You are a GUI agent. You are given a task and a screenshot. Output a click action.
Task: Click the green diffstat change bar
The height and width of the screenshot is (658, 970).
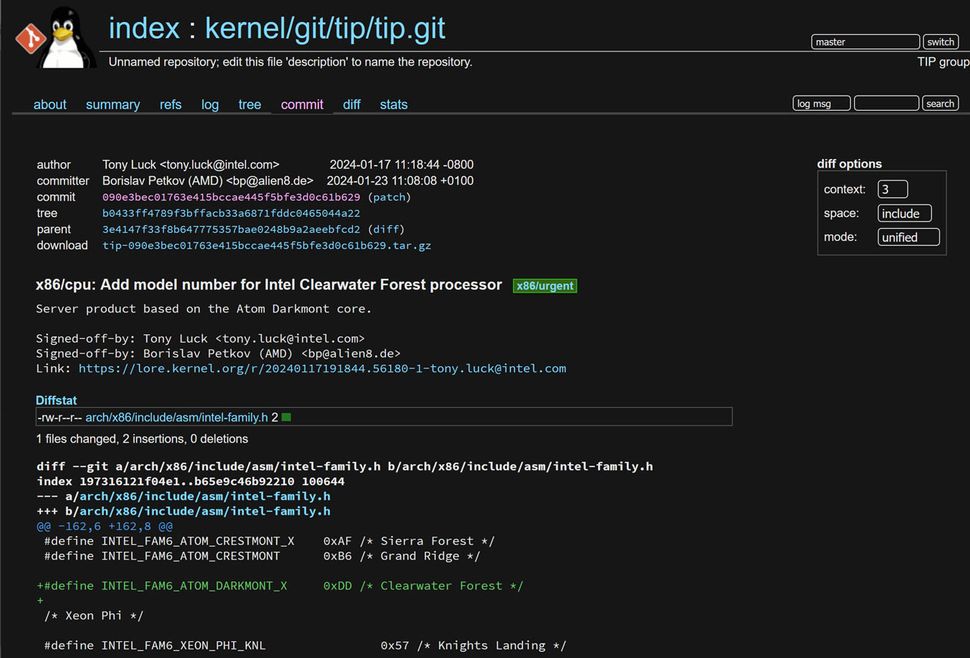(286, 417)
